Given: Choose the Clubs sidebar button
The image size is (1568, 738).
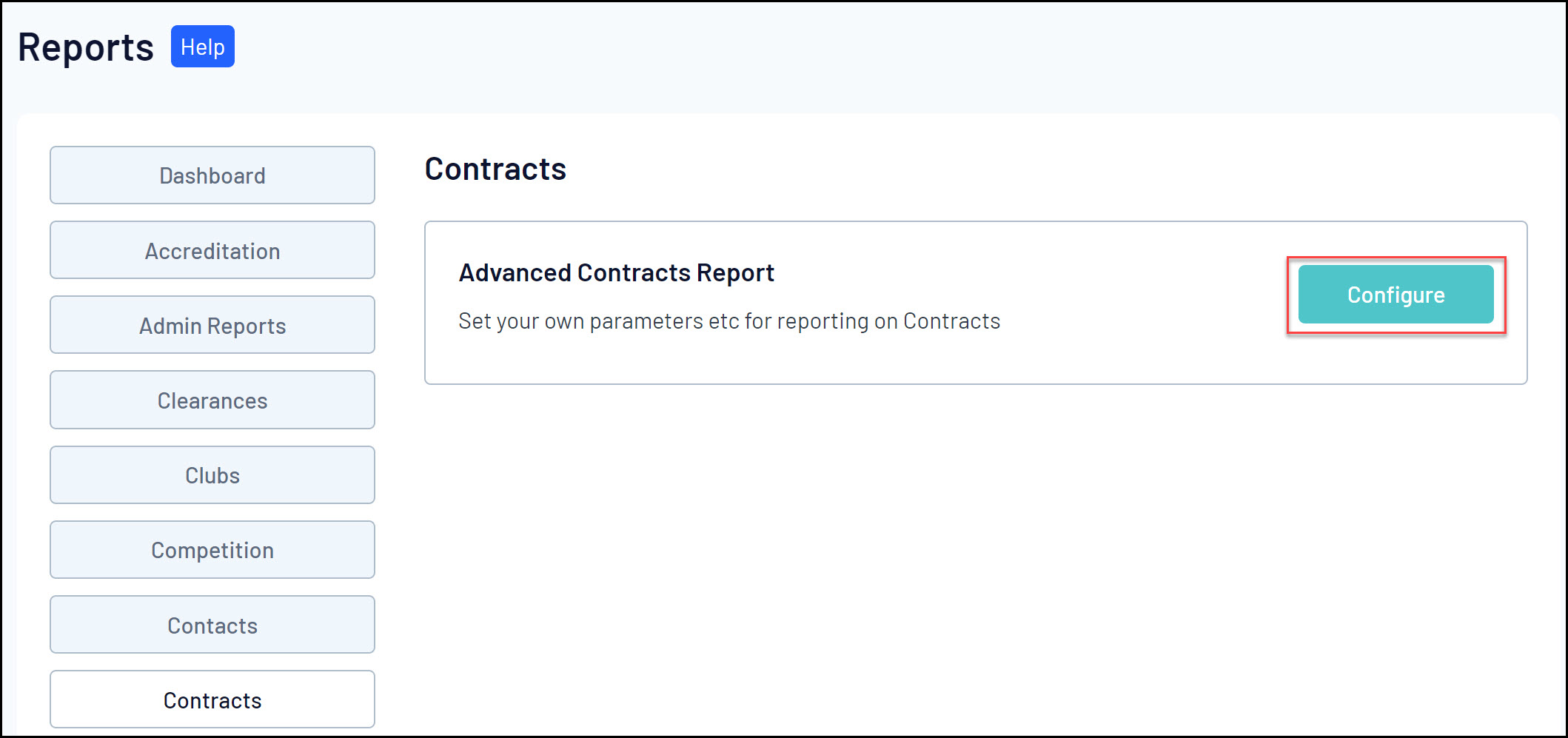Looking at the screenshot, I should point(212,474).
